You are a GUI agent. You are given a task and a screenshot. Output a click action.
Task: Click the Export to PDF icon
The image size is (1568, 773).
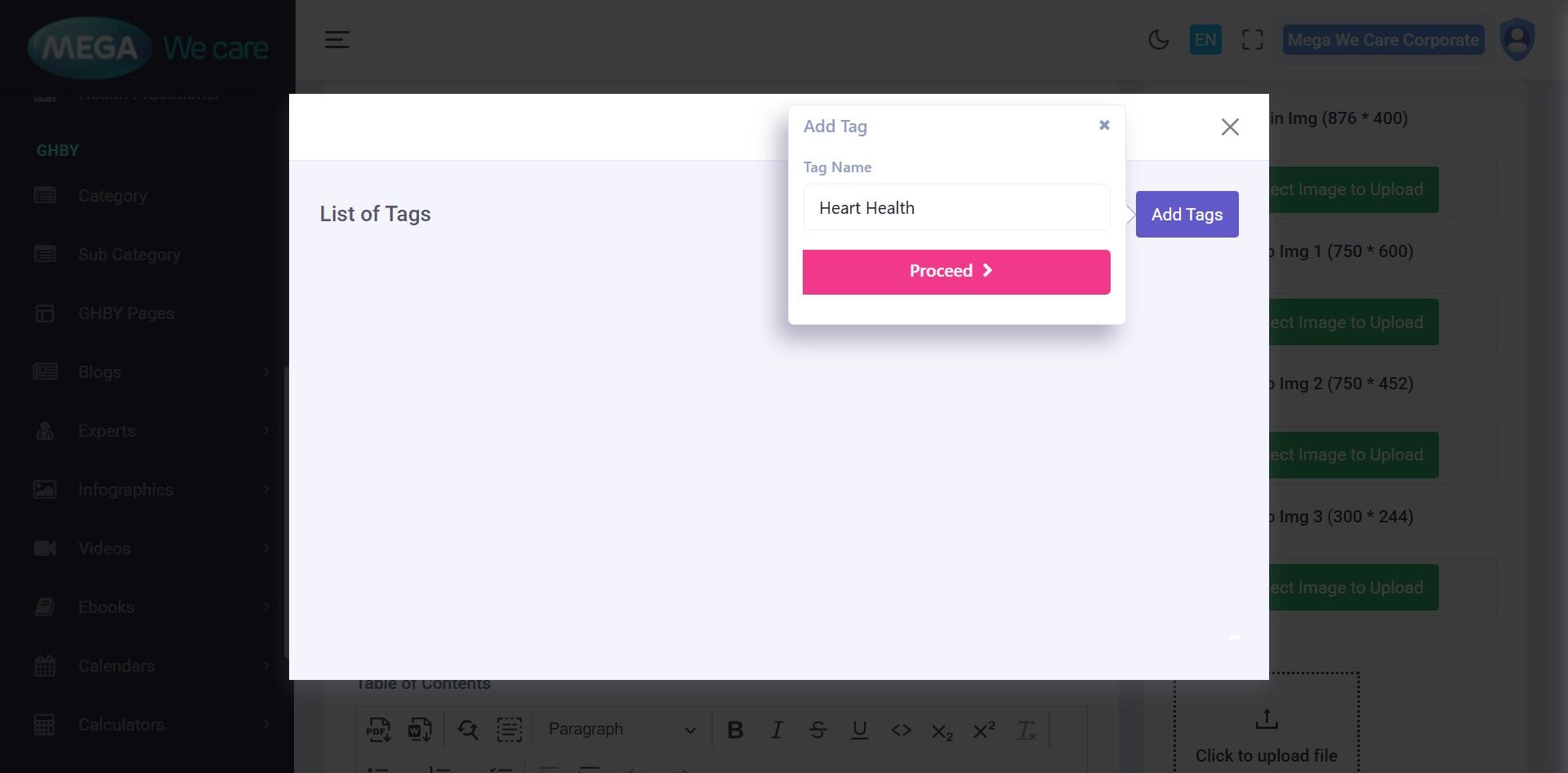pyautogui.click(x=378, y=729)
